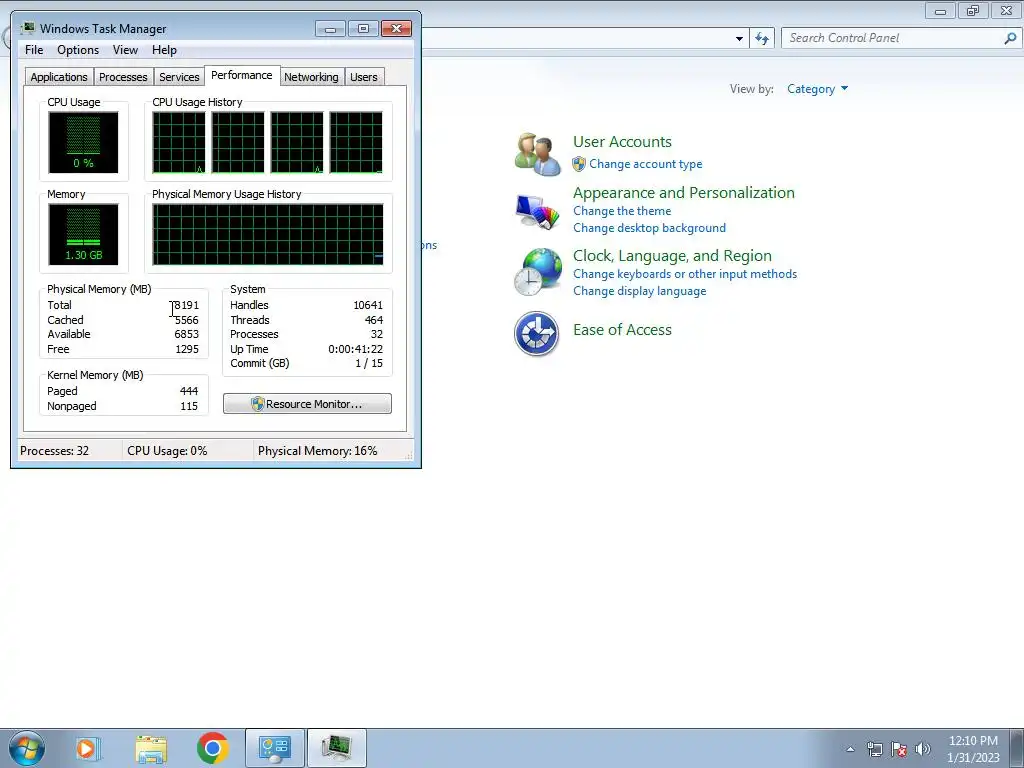The width and height of the screenshot is (1024, 768).
Task: Refresh the Control Panel address bar
Action: (762, 38)
